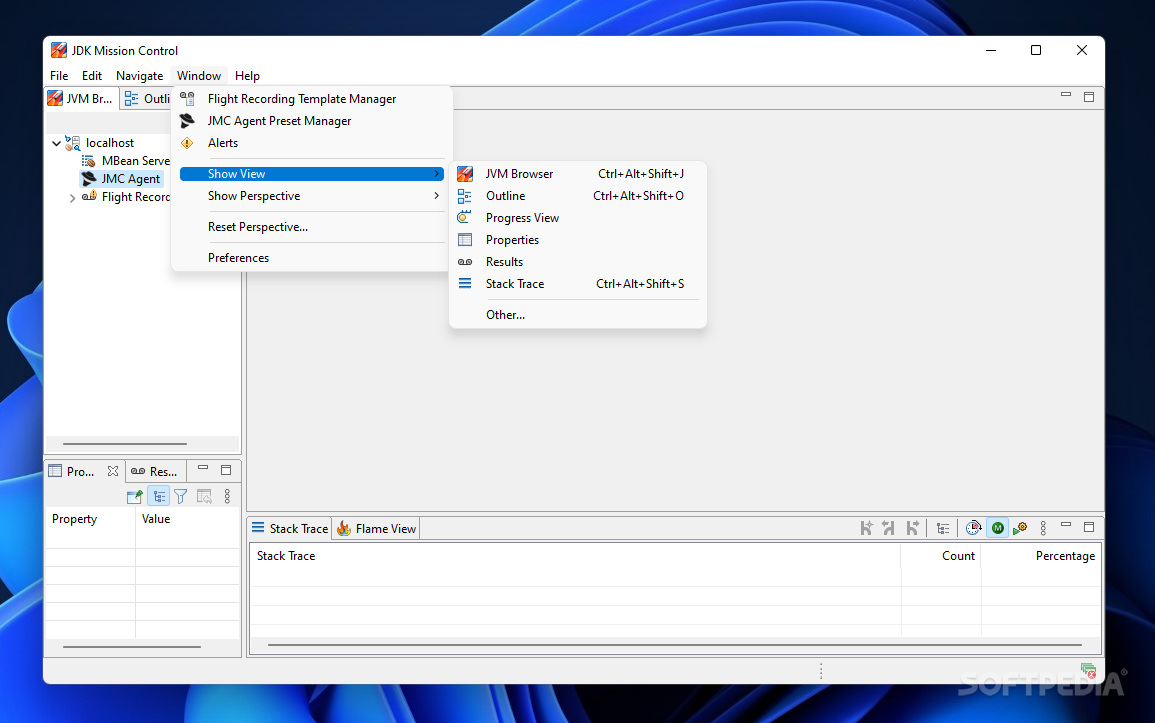Minimize the Stack Trace panel

click(x=1066, y=526)
